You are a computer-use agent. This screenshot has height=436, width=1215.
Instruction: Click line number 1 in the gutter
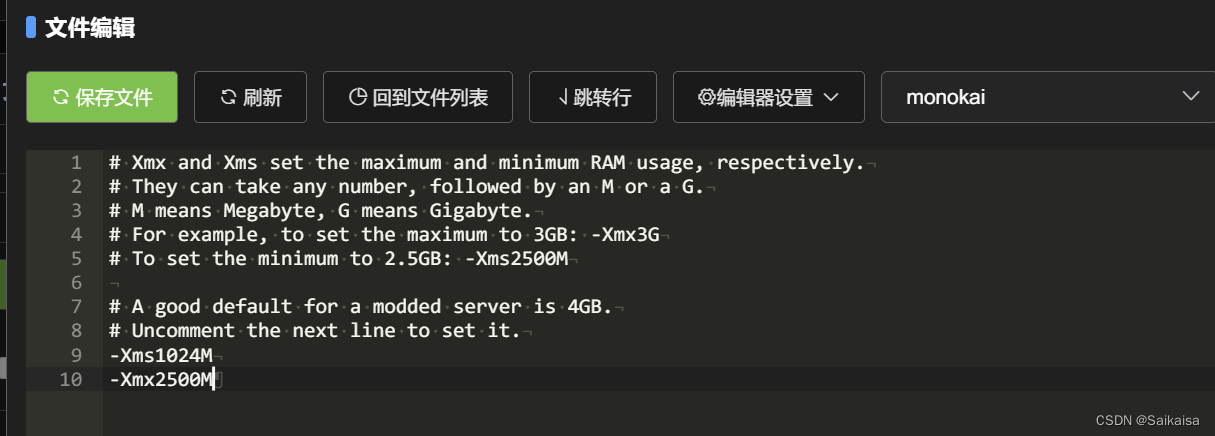[77, 162]
